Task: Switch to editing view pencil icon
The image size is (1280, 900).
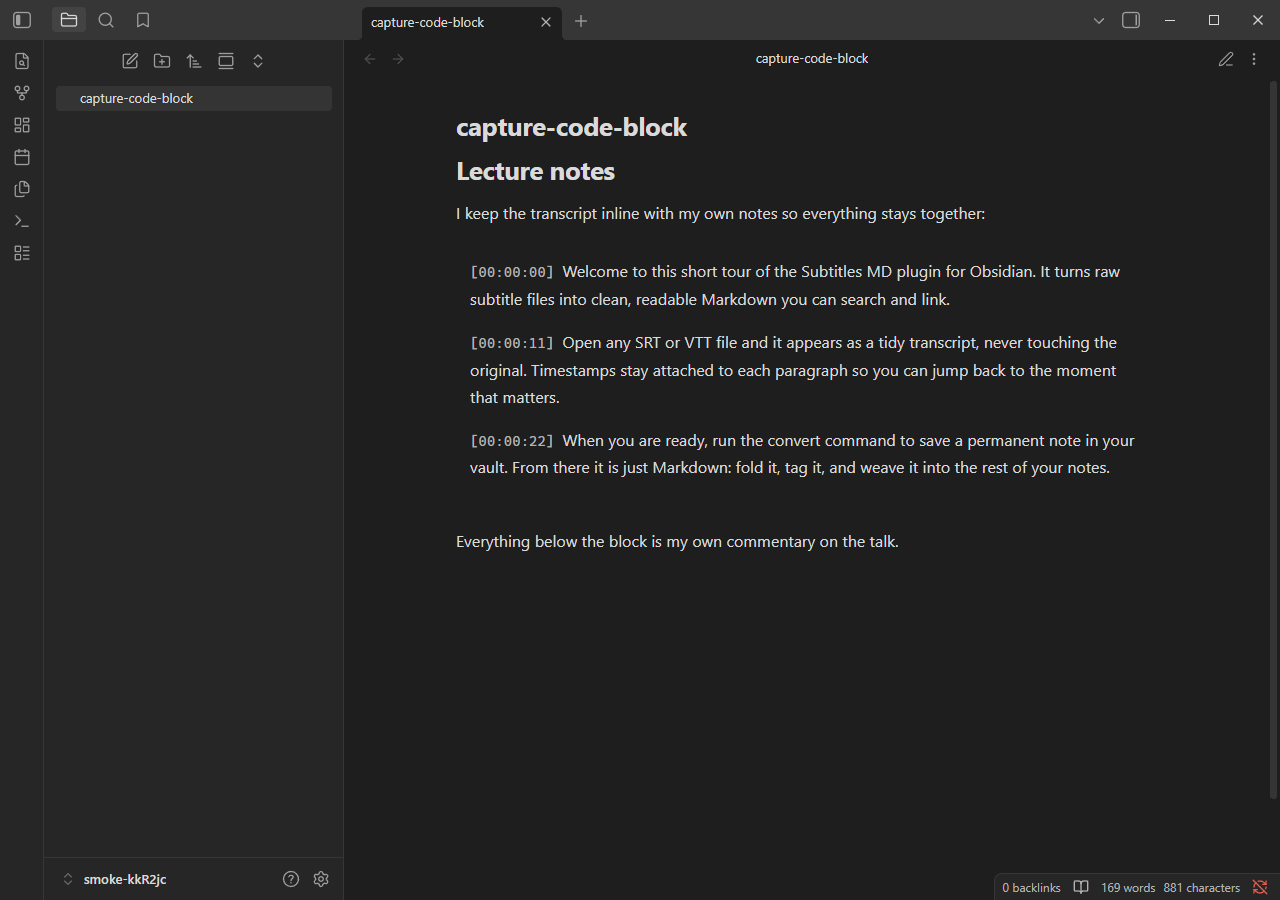Action: pos(1226,59)
